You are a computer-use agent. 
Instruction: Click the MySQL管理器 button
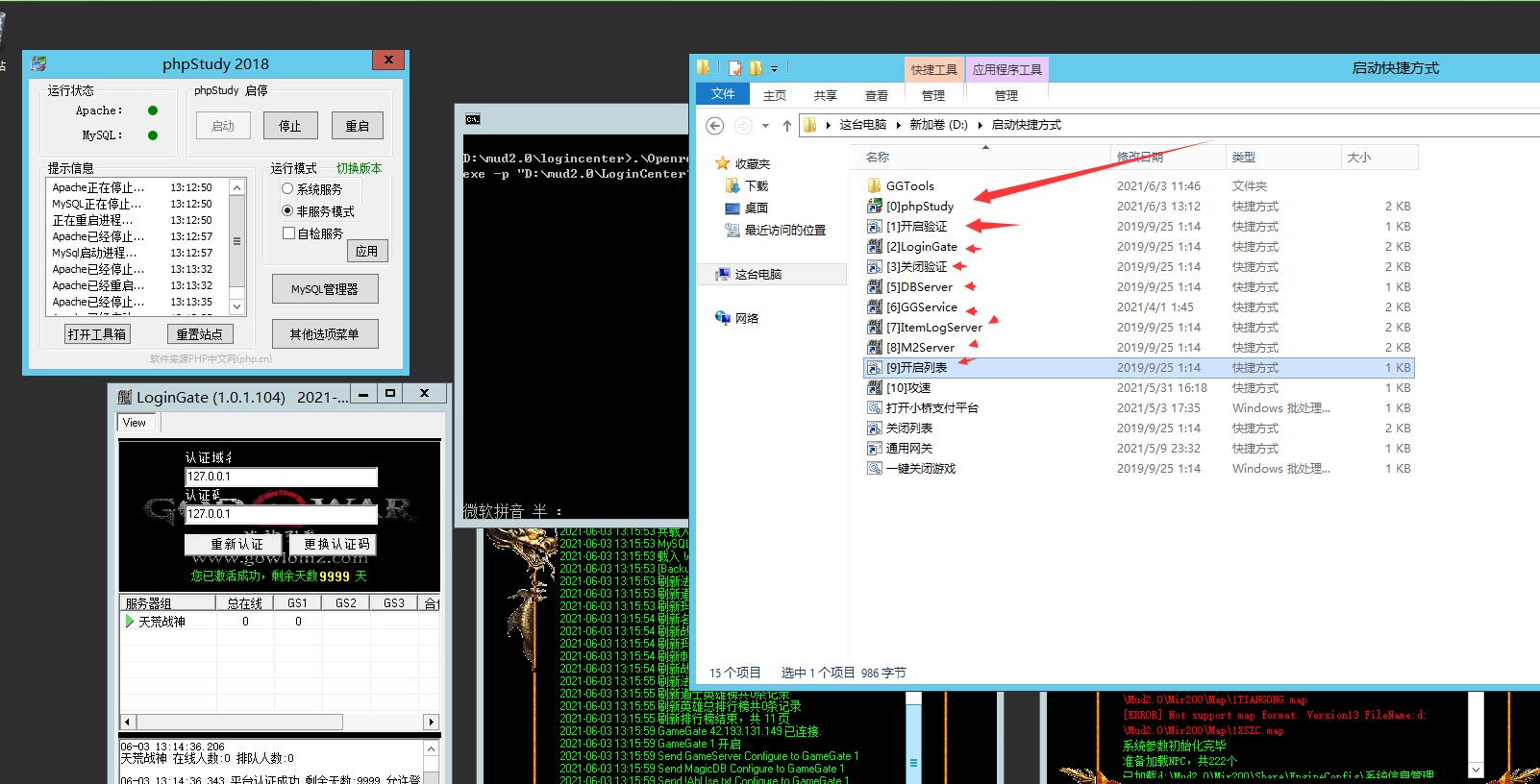324,289
